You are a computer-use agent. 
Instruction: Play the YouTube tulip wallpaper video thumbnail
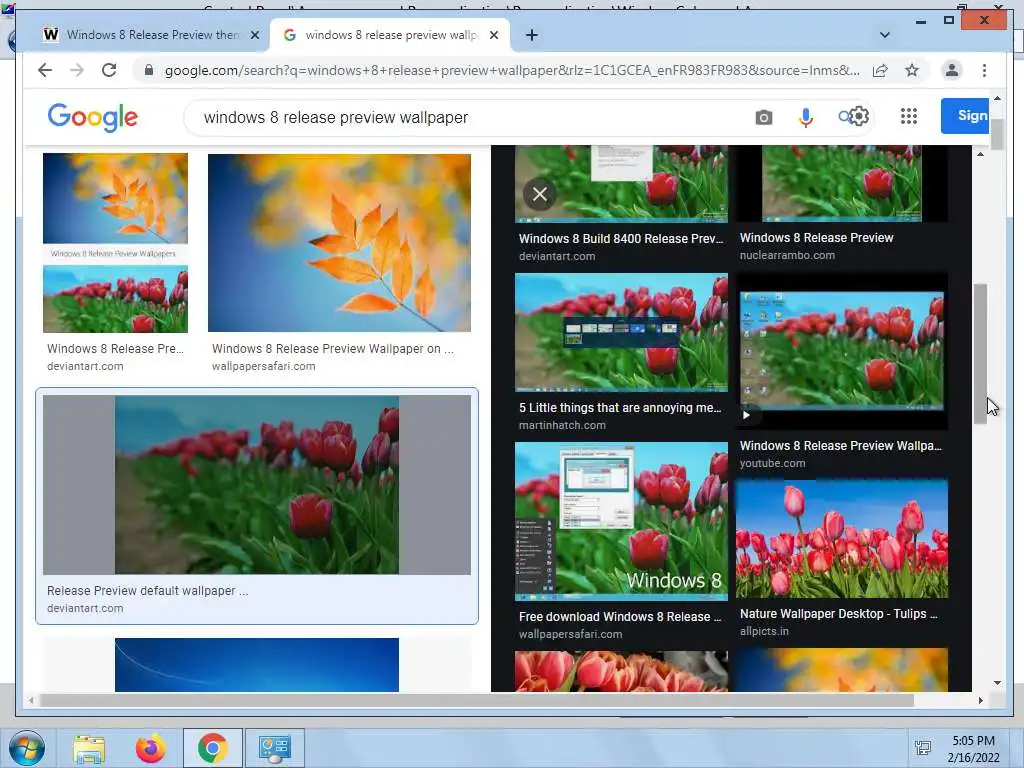[842, 351]
